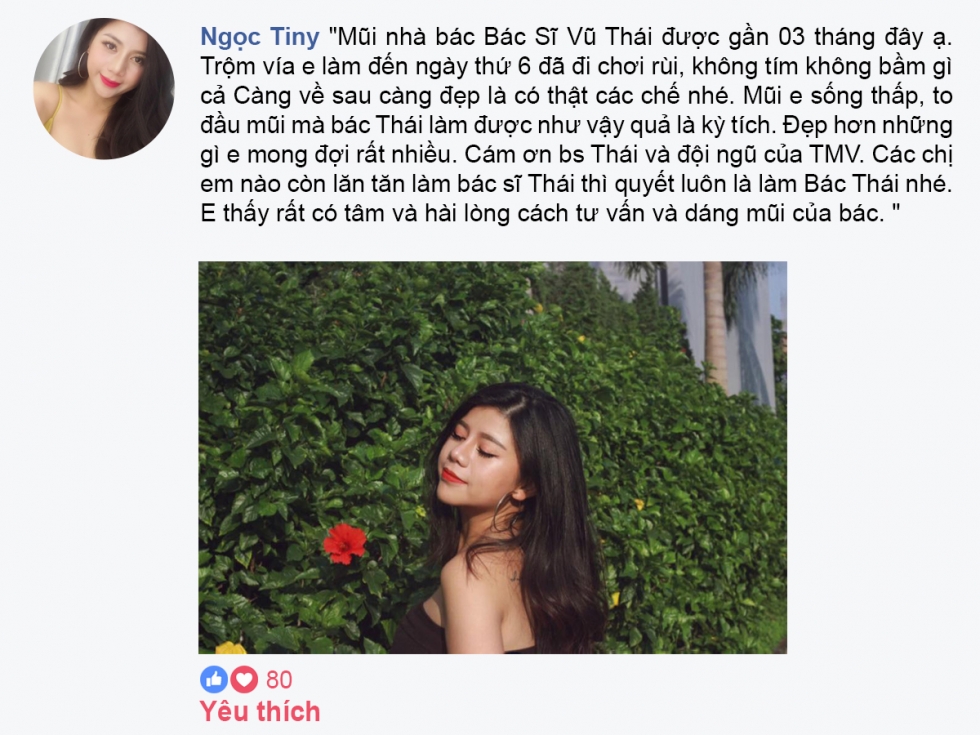Open the Ngọc Tiny profile name link
The image size is (980, 735).
coord(260,38)
